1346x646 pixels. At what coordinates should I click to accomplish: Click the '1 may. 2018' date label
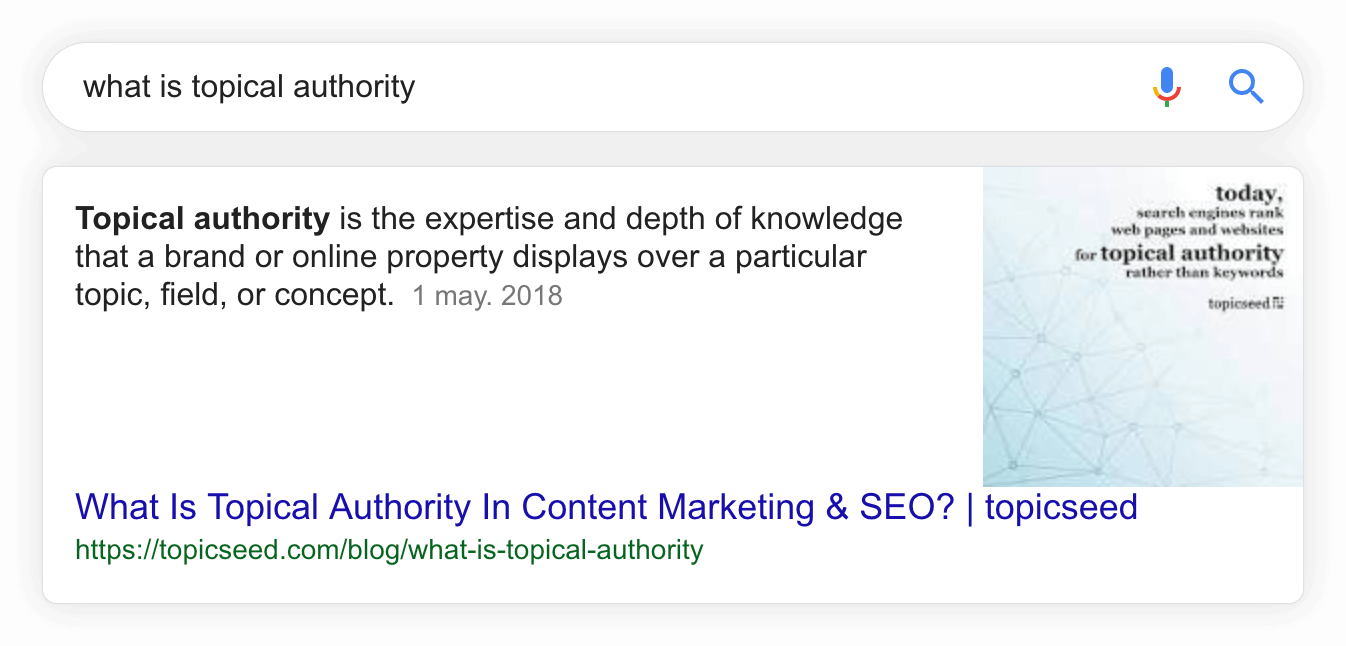coord(487,295)
